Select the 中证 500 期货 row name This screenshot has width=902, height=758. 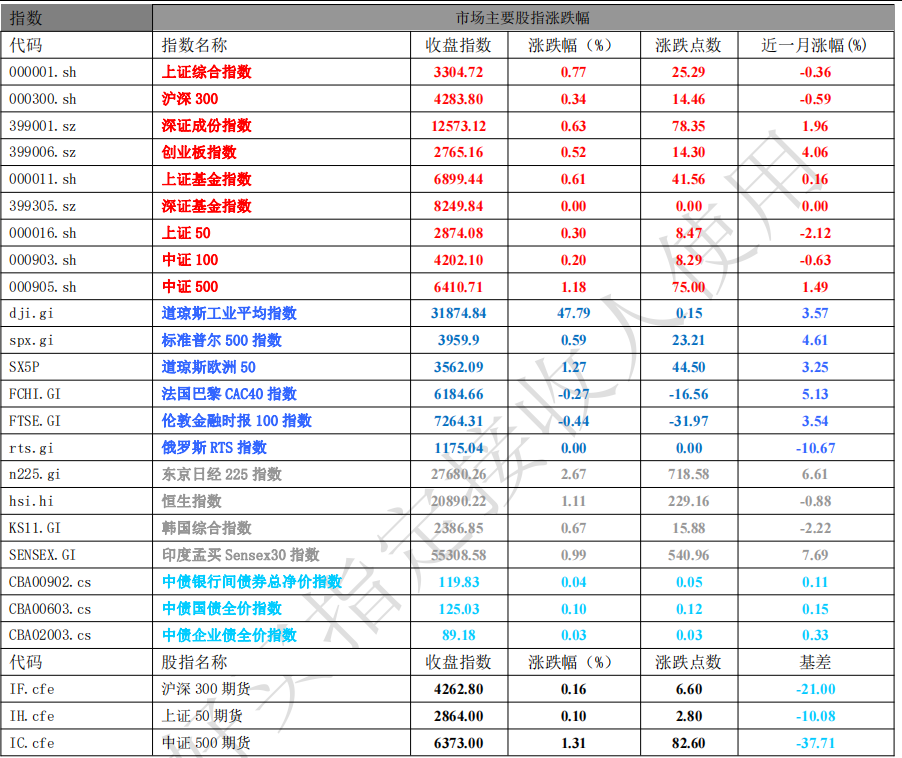[x=206, y=743]
